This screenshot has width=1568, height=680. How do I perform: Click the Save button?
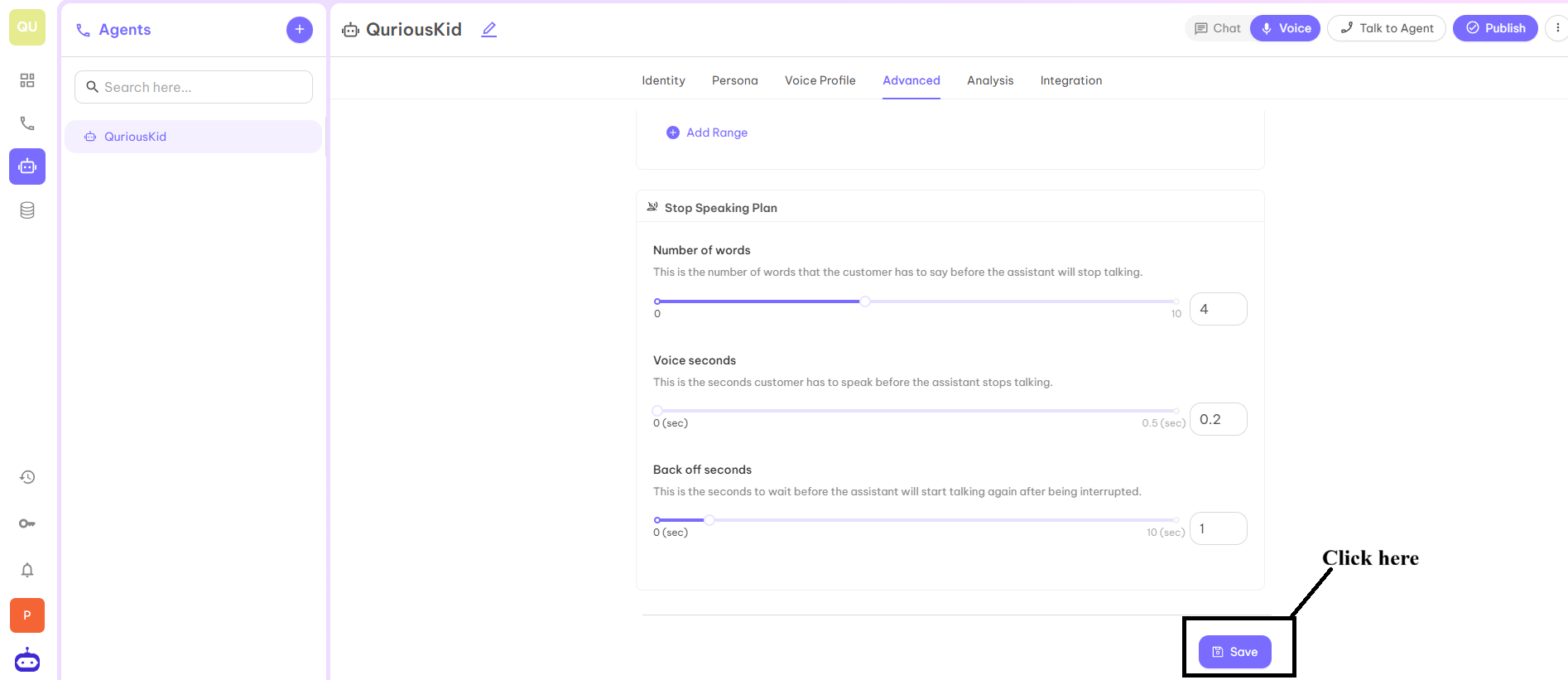click(1235, 653)
